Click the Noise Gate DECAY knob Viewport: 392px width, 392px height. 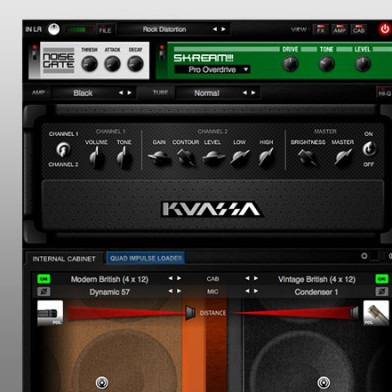pos(135,64)
